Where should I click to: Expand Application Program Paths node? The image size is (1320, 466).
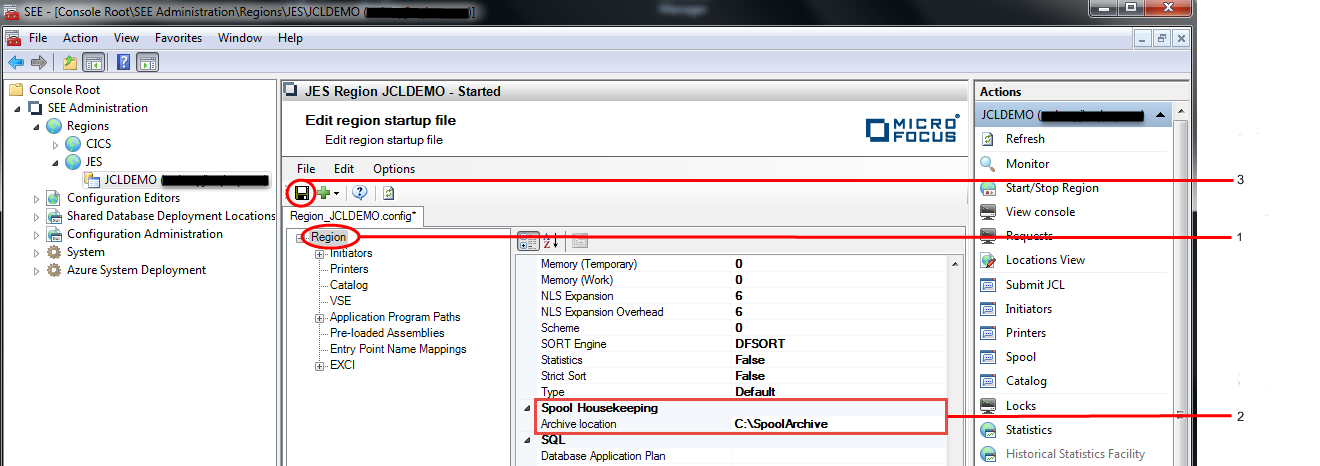[x=320, y=317]
